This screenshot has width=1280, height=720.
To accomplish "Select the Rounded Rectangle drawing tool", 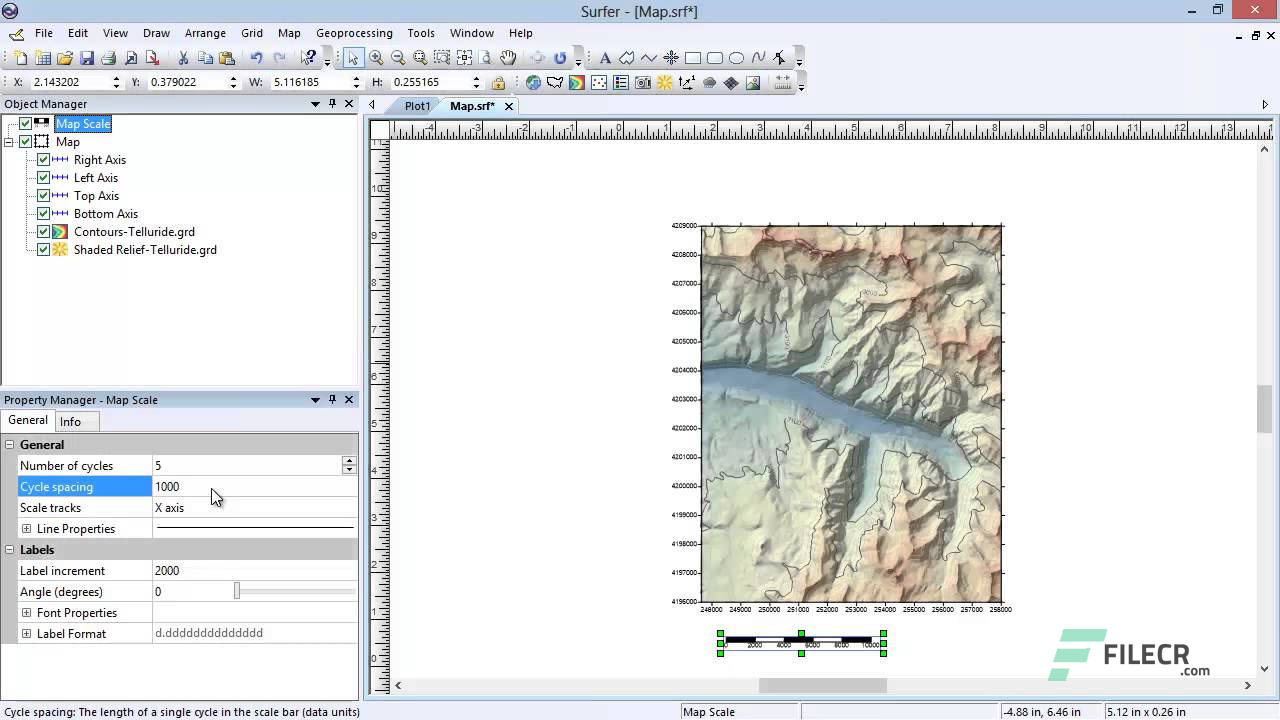I will 715,58.
